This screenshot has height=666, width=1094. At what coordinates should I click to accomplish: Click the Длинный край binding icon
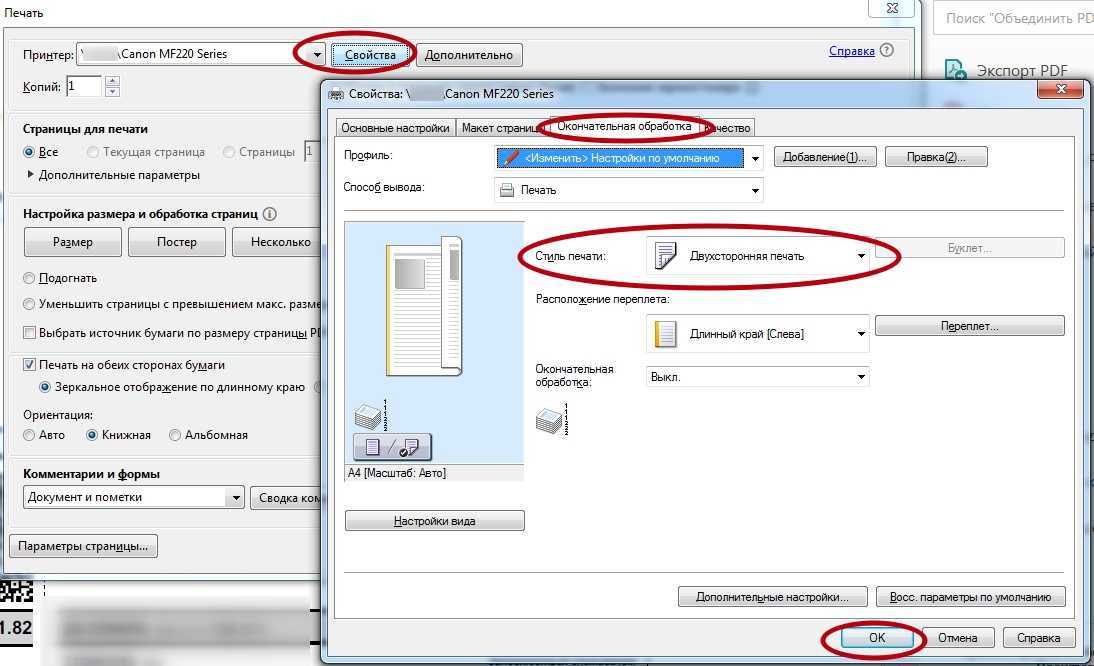point(664,334)
